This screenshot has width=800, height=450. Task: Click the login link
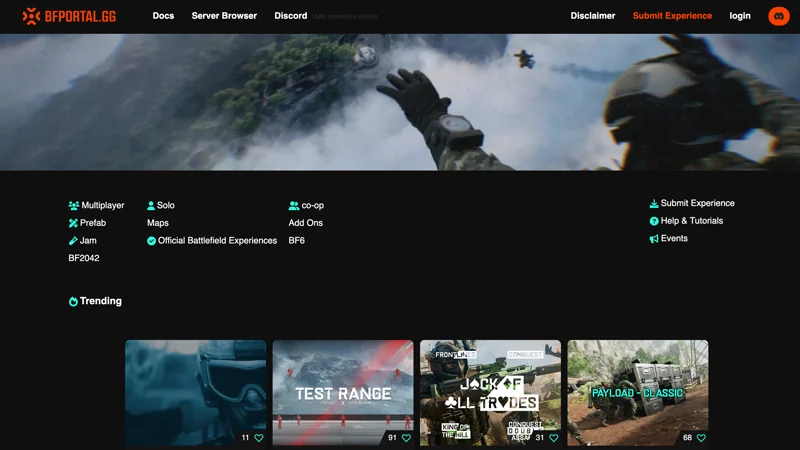pyautogui.click(x=740, y=16)
